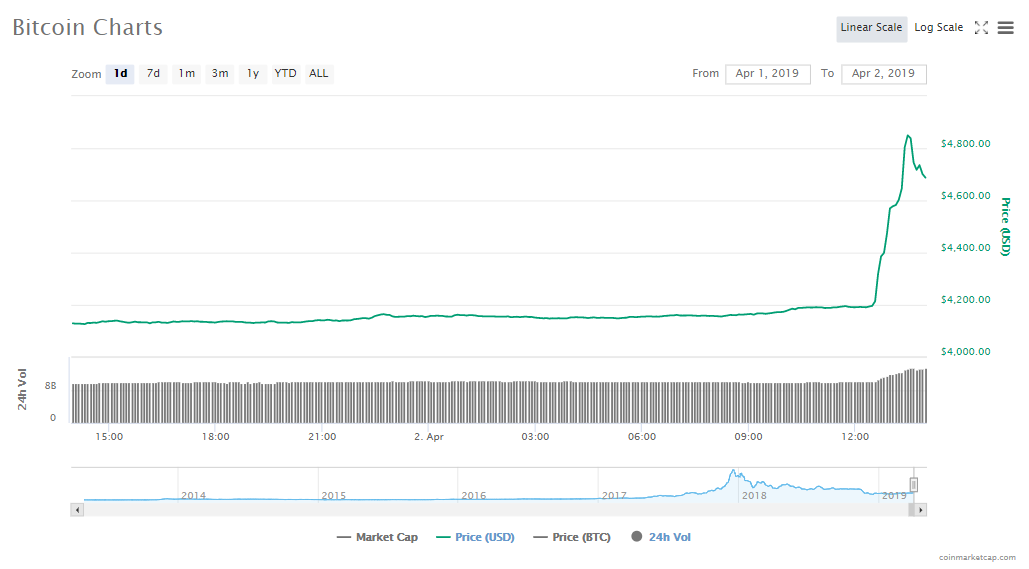Click the navigator range handle near 2019
The image size is (1029, 569).
click(x=913, y=485)
